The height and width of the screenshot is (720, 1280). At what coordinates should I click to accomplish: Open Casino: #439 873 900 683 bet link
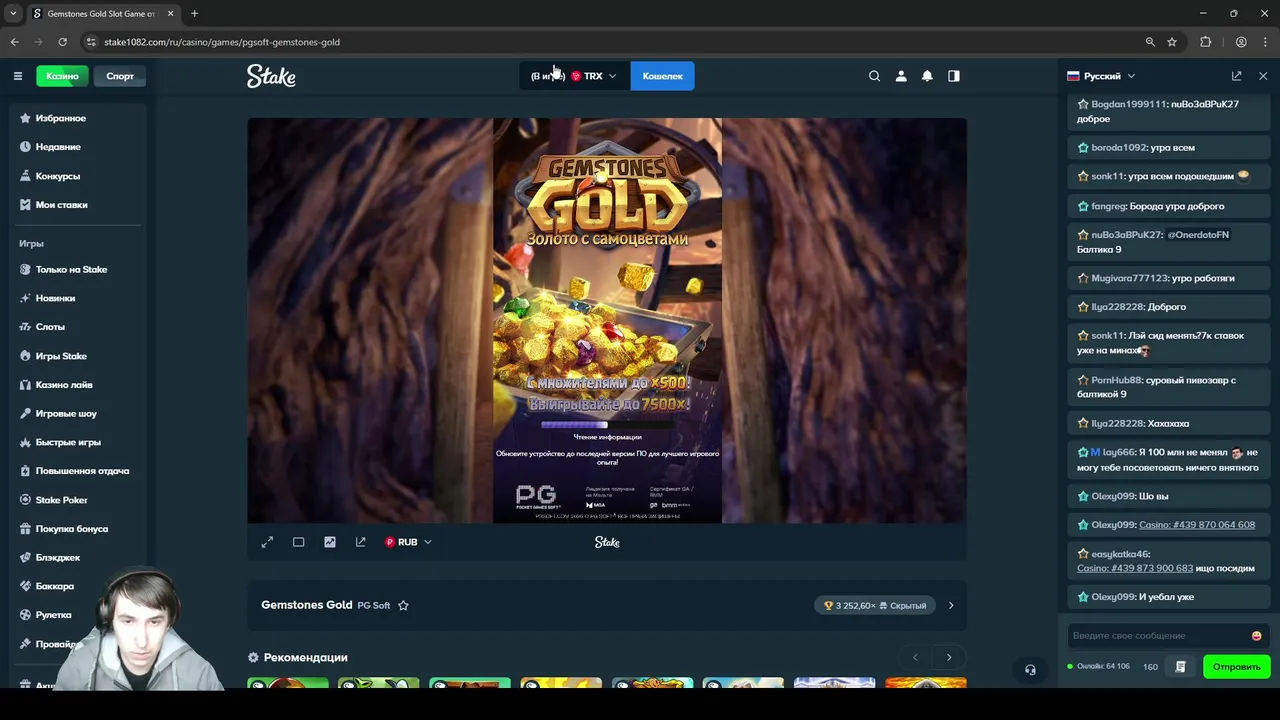click(1135, 568)
